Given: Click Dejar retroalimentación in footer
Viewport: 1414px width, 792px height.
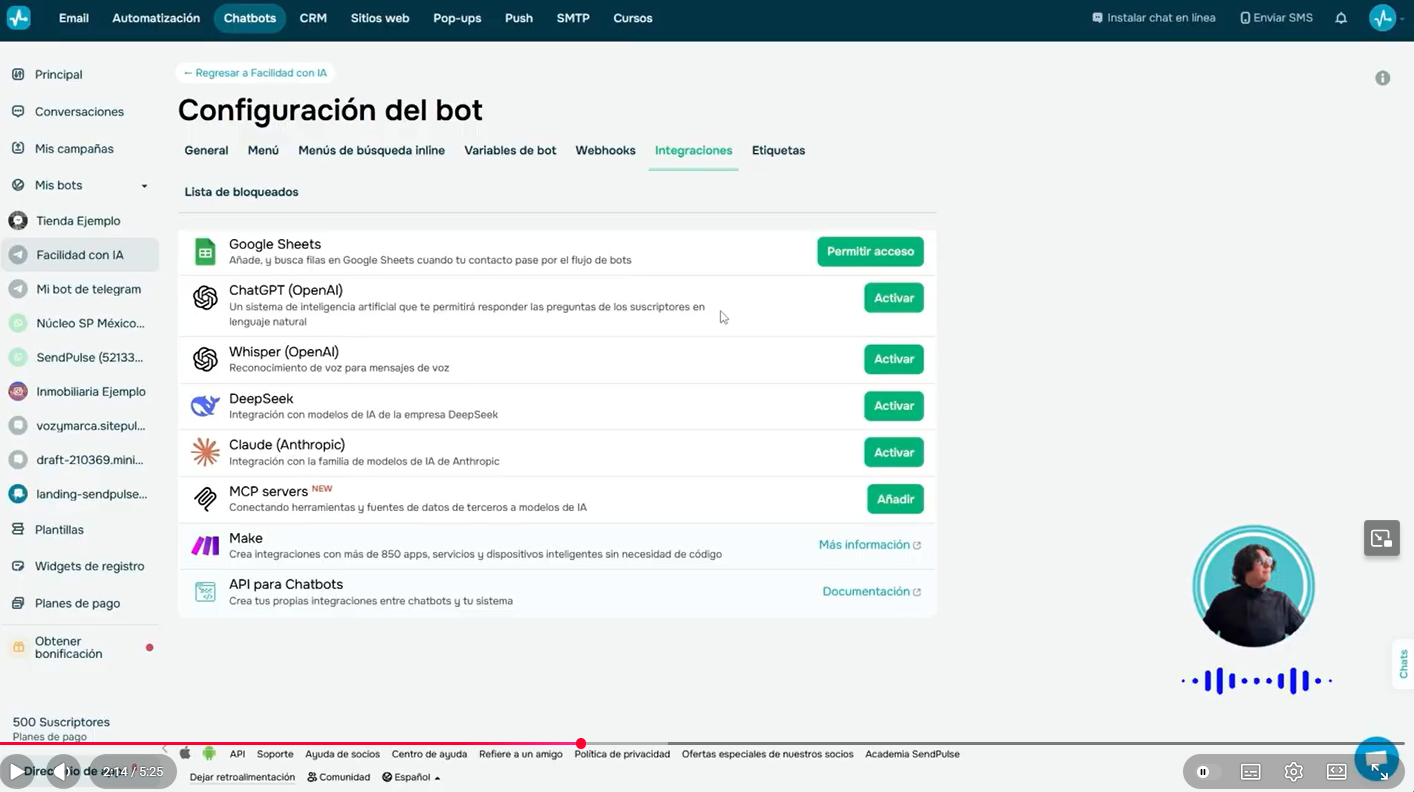Looking at the screenshot, I should 242,777.
